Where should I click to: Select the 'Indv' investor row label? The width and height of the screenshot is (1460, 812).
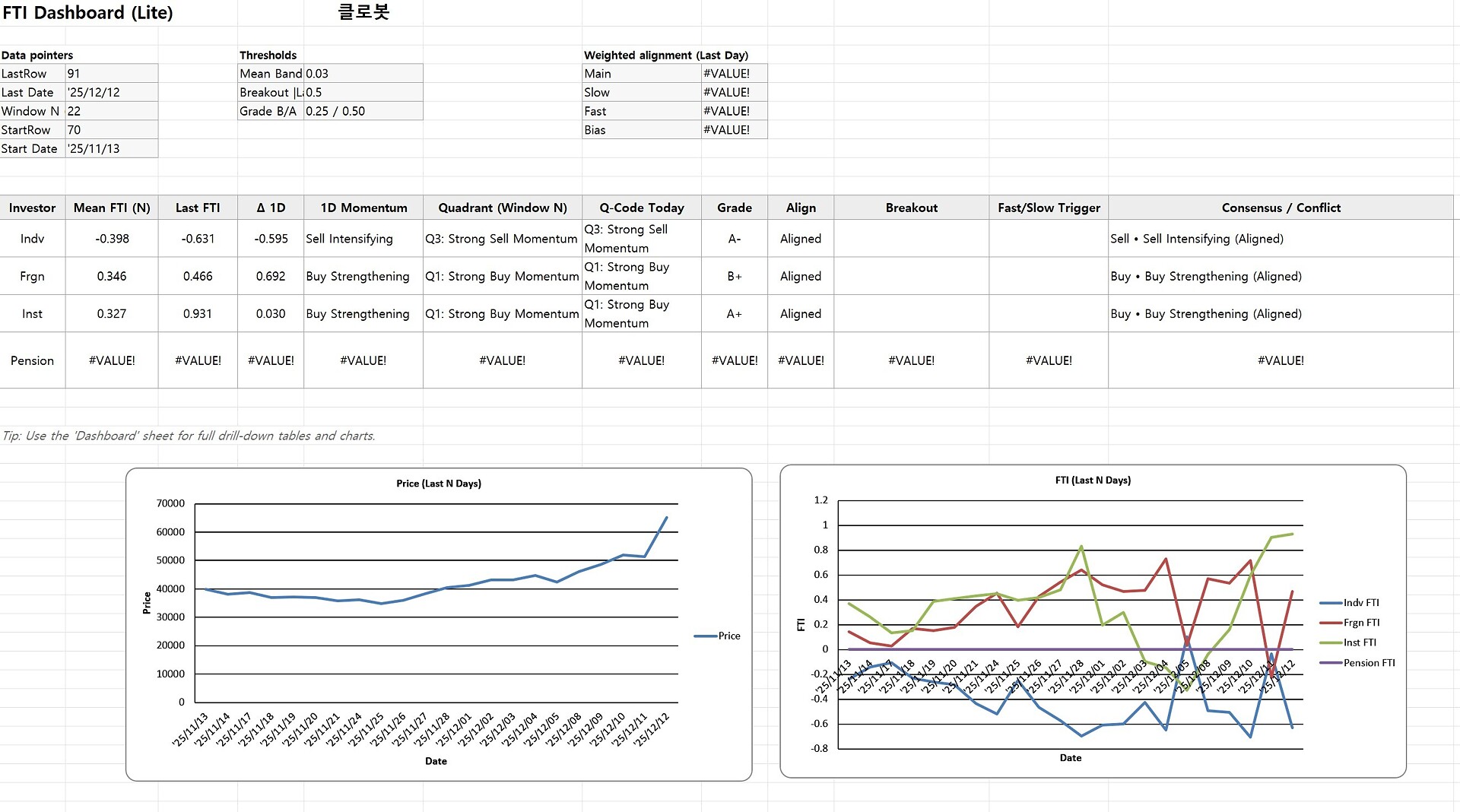click(33, 239)
